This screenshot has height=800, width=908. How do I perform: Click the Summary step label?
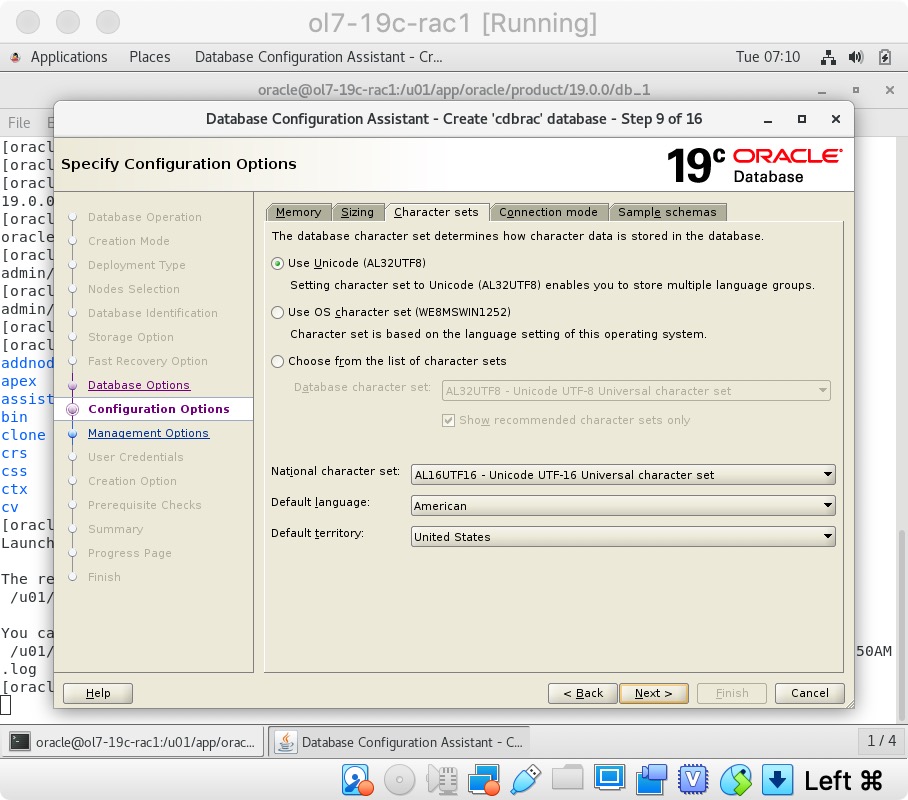click(115, 529)
